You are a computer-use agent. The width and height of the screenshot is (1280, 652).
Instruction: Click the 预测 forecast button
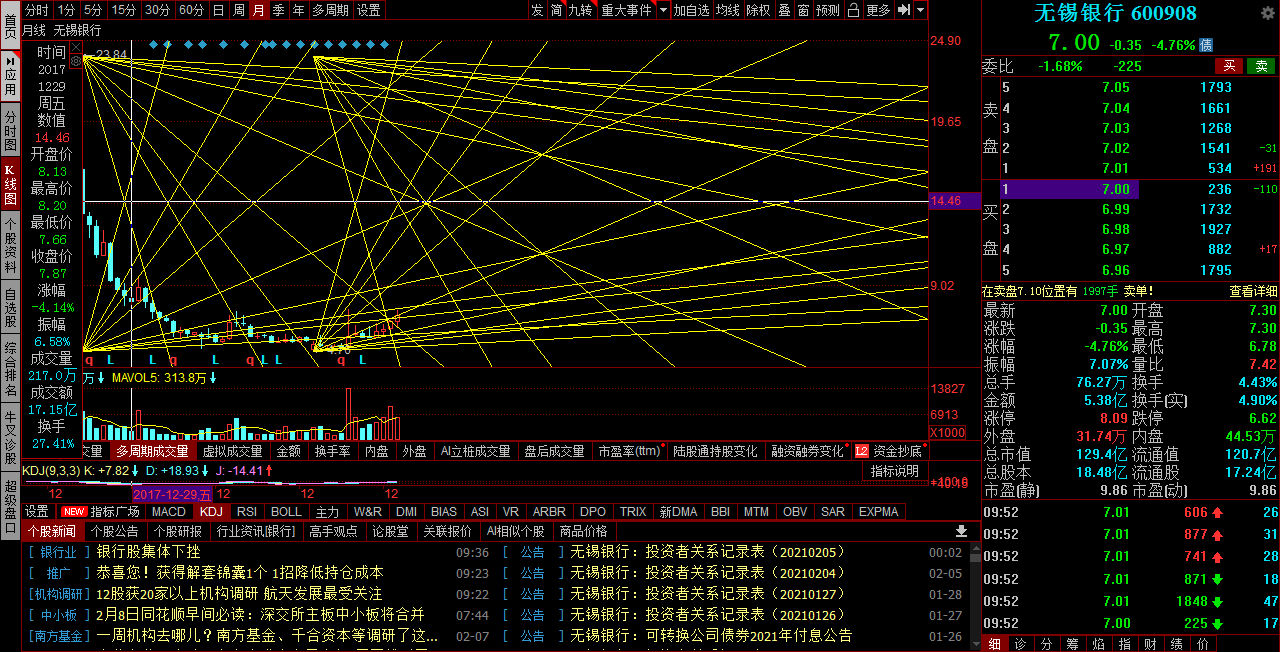(x=828, y=10)
